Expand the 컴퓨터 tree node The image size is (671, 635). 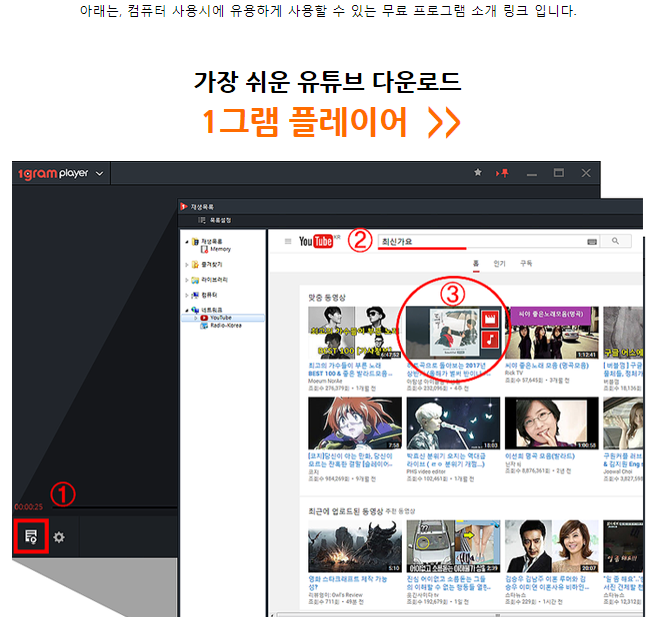187,295
